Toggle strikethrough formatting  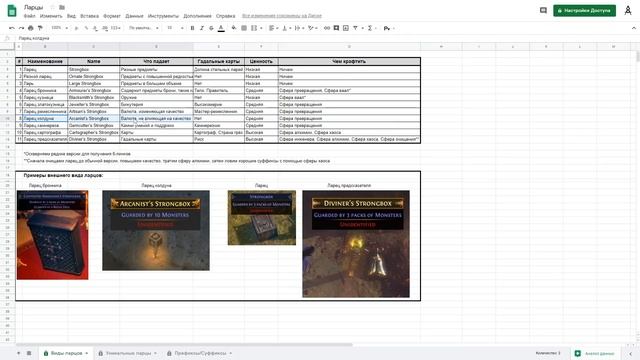pyautogui.click(x=211, y=28)
